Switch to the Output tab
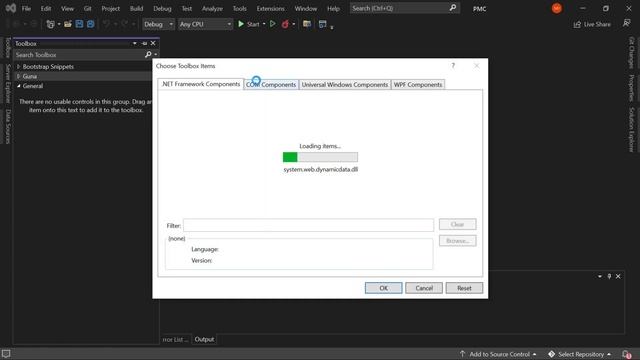640x360 pixels. pyautogui.click(x=204, y=339)
